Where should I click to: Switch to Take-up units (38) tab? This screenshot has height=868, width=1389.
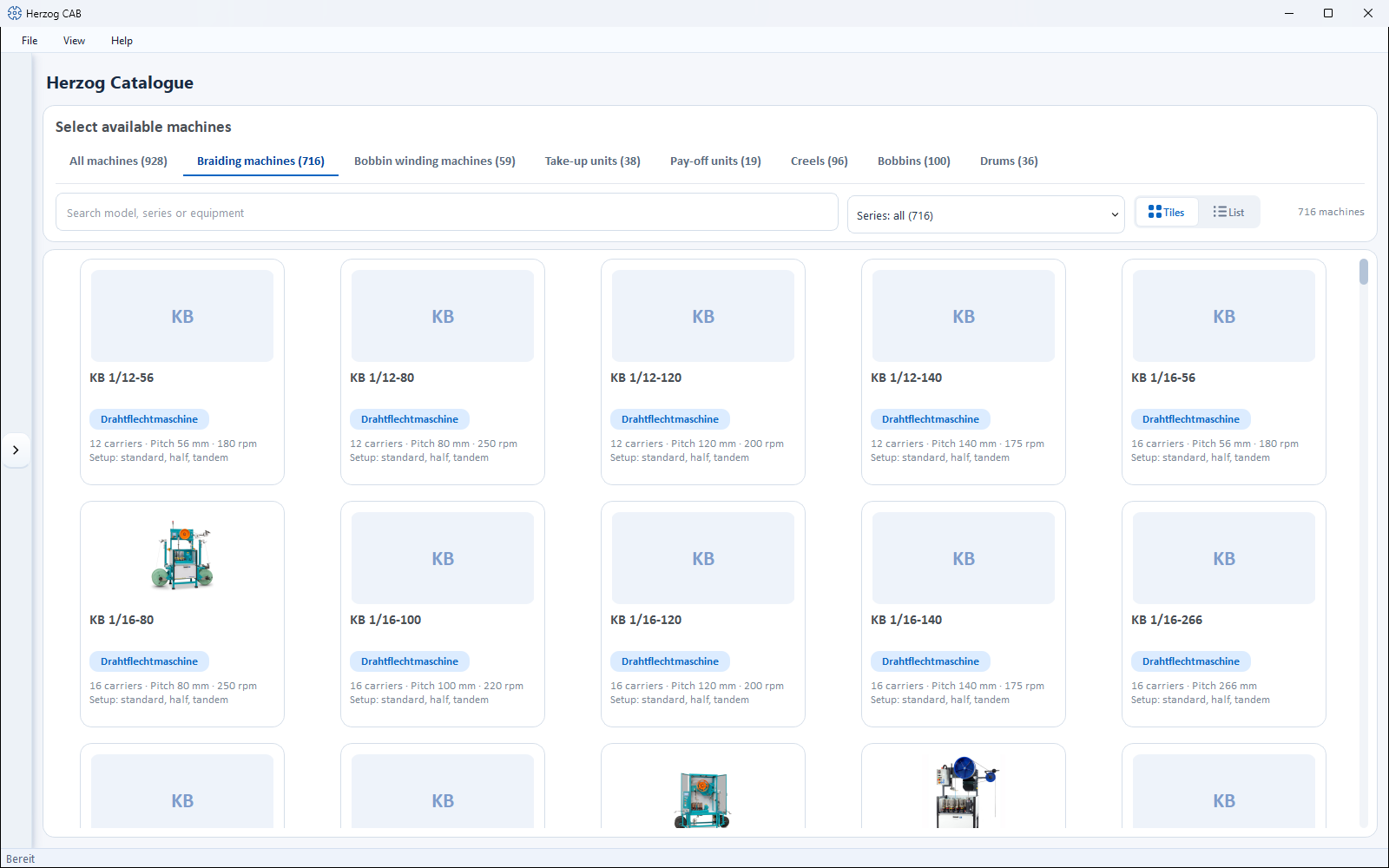(592, 161)
